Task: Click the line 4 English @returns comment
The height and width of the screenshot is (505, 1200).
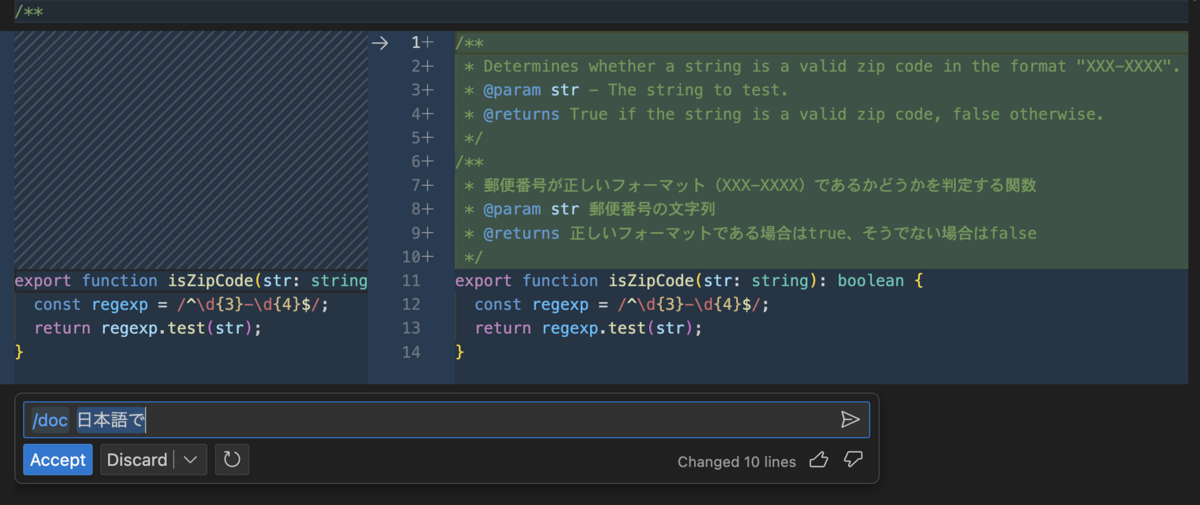Action: tap(783, 114)
